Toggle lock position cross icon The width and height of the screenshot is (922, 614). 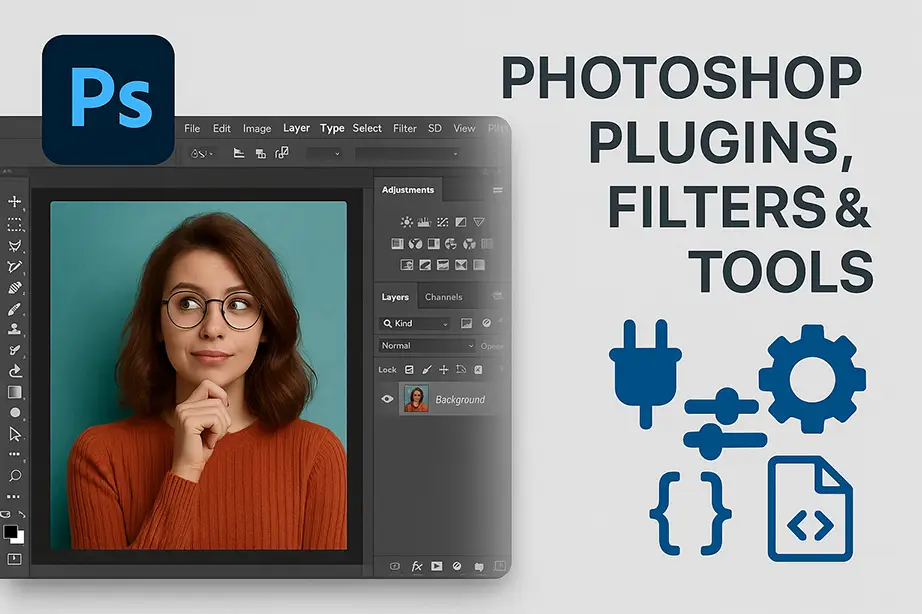(x=444, y=369)
